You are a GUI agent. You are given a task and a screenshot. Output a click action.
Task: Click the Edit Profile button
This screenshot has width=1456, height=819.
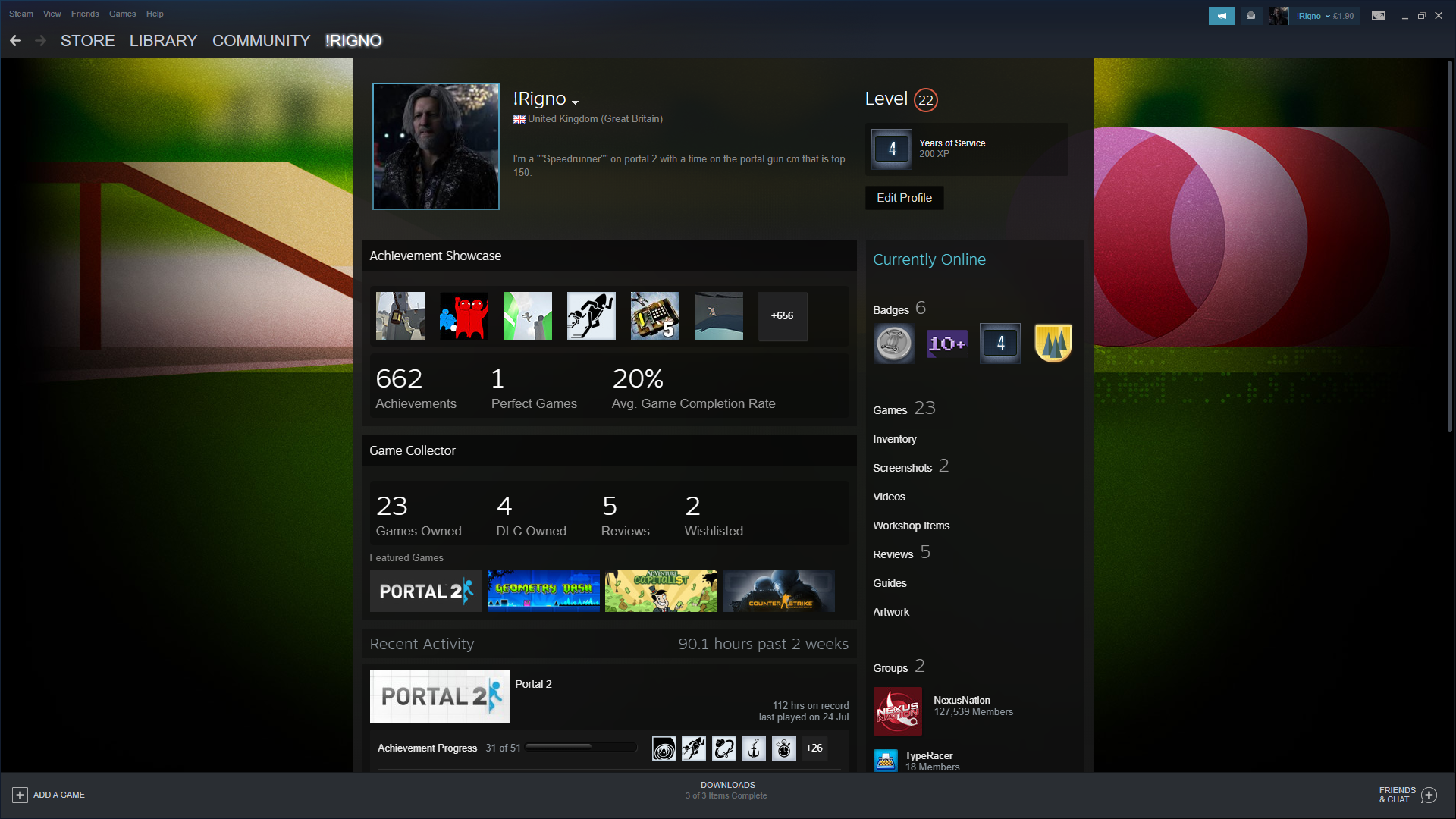pyautogui.click(x=905, y=198)
